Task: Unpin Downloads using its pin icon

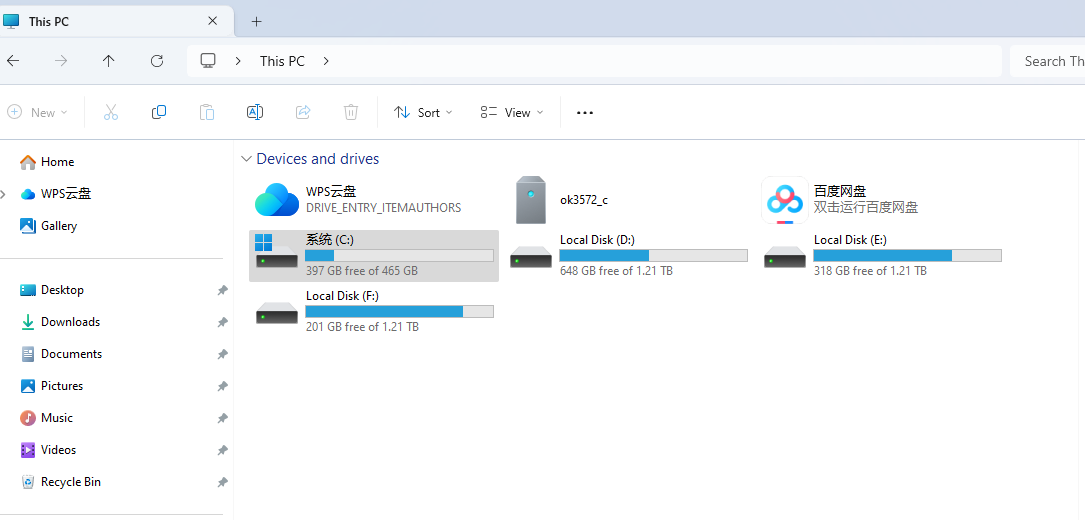Action: [222, 322]
